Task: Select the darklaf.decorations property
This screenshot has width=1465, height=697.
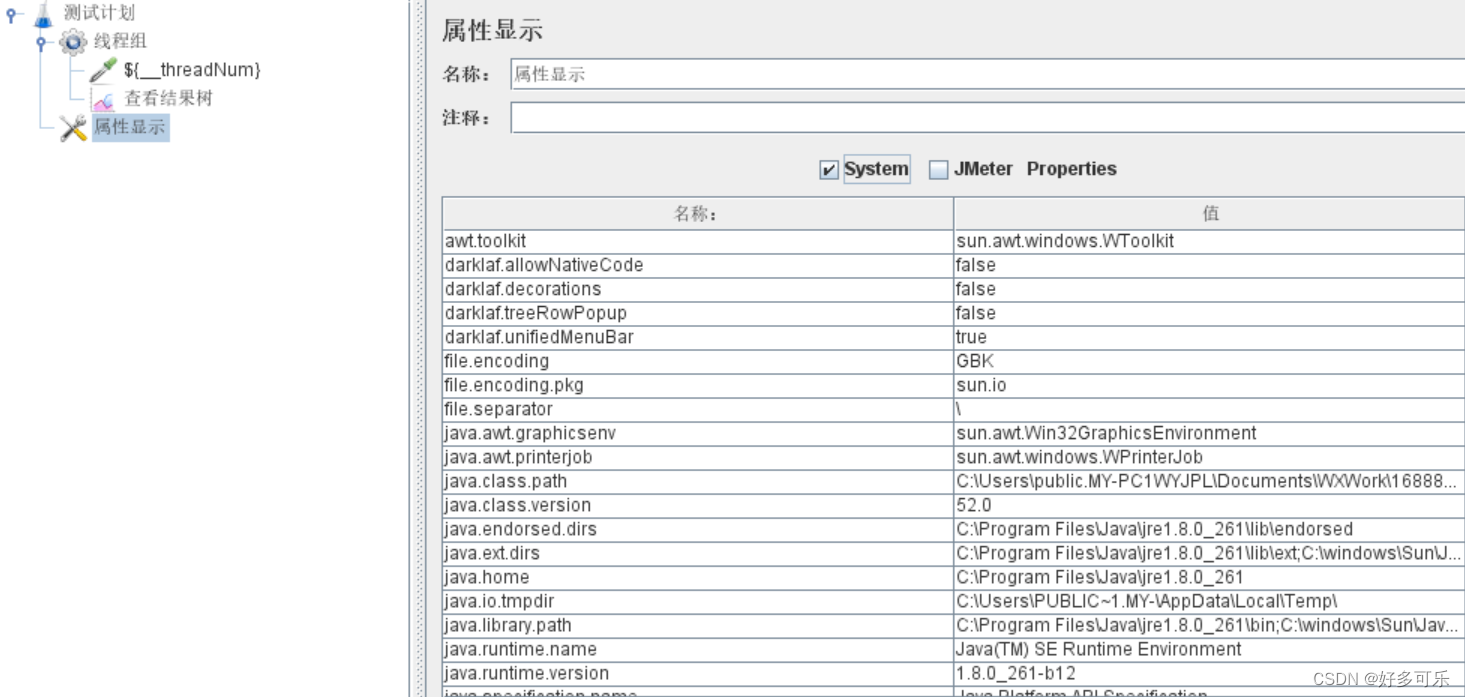Action: [x=697, y=289]
